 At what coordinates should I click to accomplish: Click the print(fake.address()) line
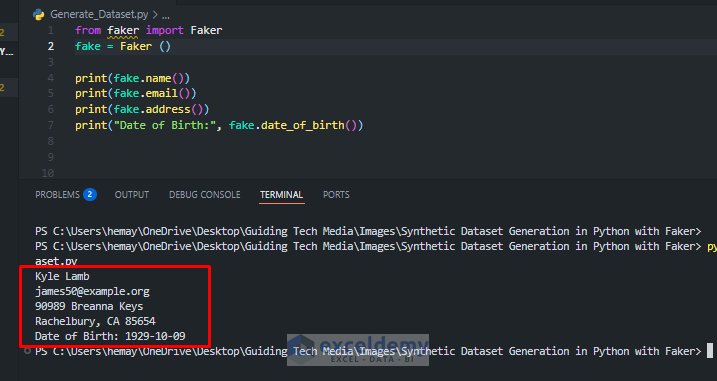coord(142,109)
